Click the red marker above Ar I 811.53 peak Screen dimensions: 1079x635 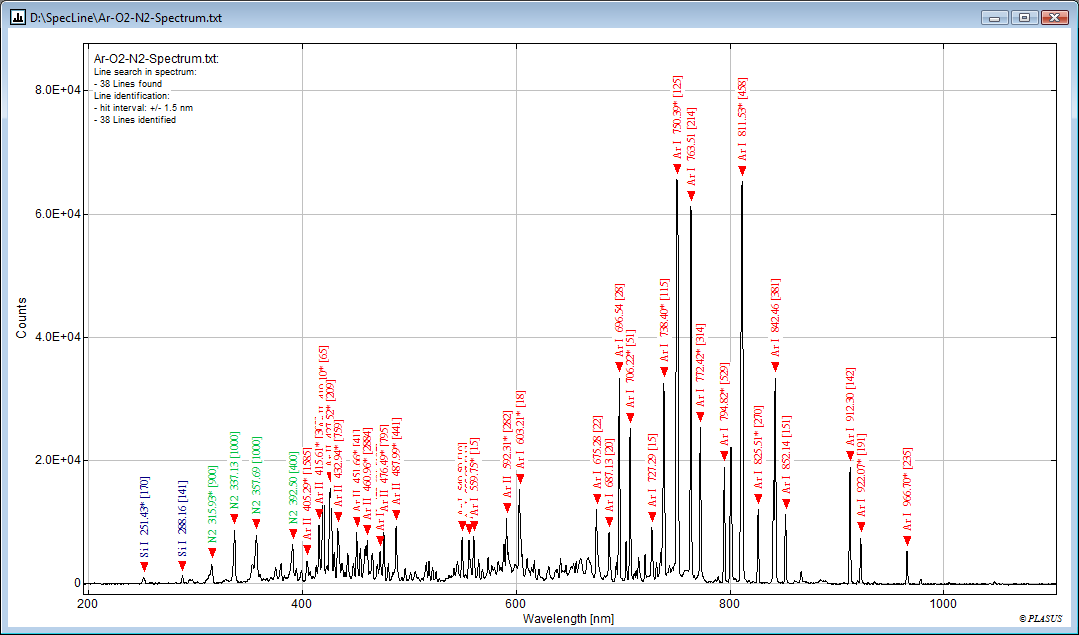pyautogui.click(x=742, y=171)
